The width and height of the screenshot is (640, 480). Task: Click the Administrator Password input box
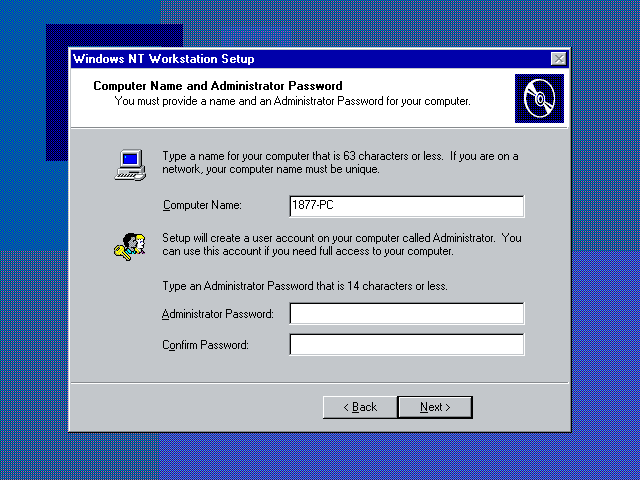(407, 313)
